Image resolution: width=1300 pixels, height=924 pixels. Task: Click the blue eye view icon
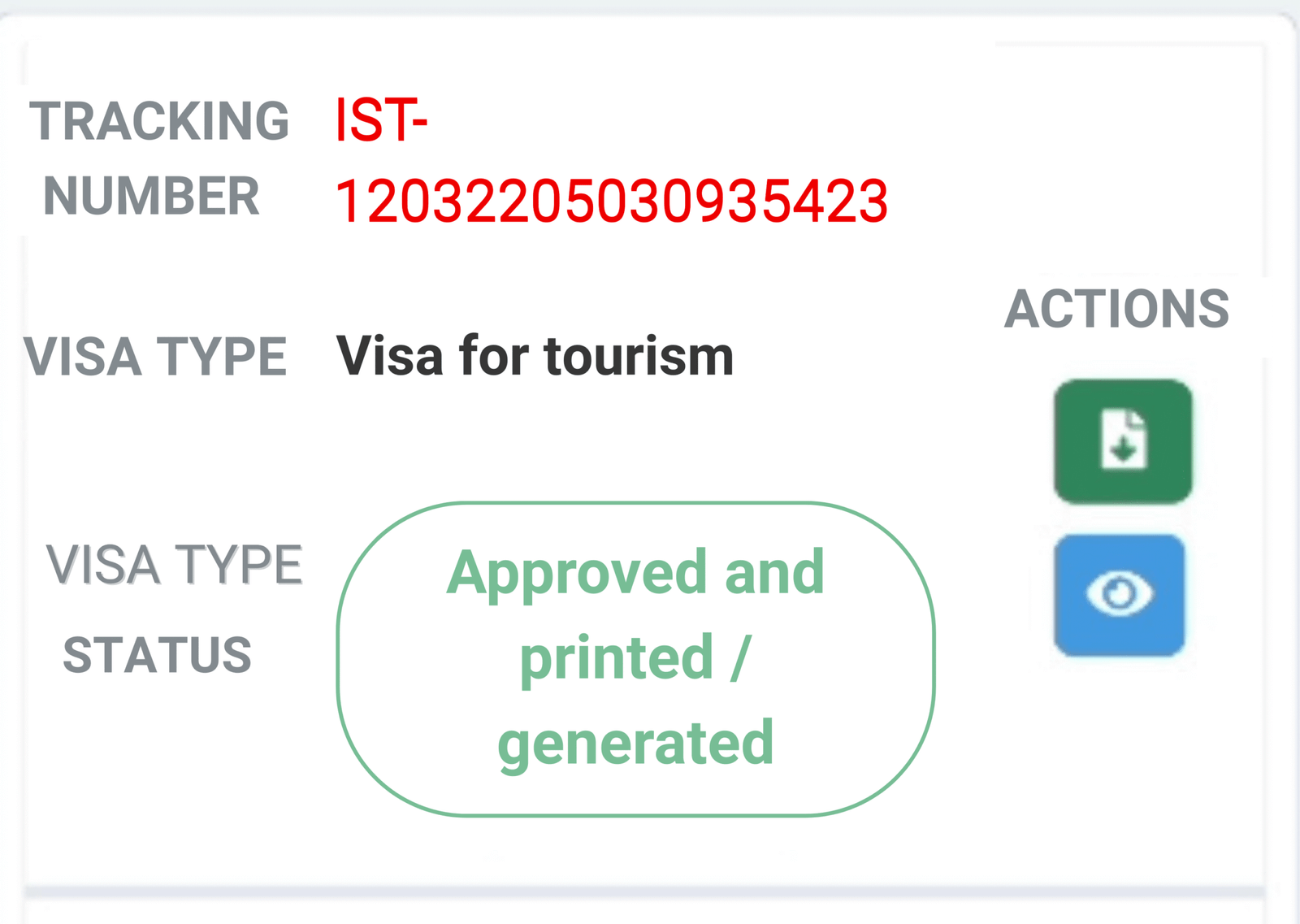tap(1119, 594)
